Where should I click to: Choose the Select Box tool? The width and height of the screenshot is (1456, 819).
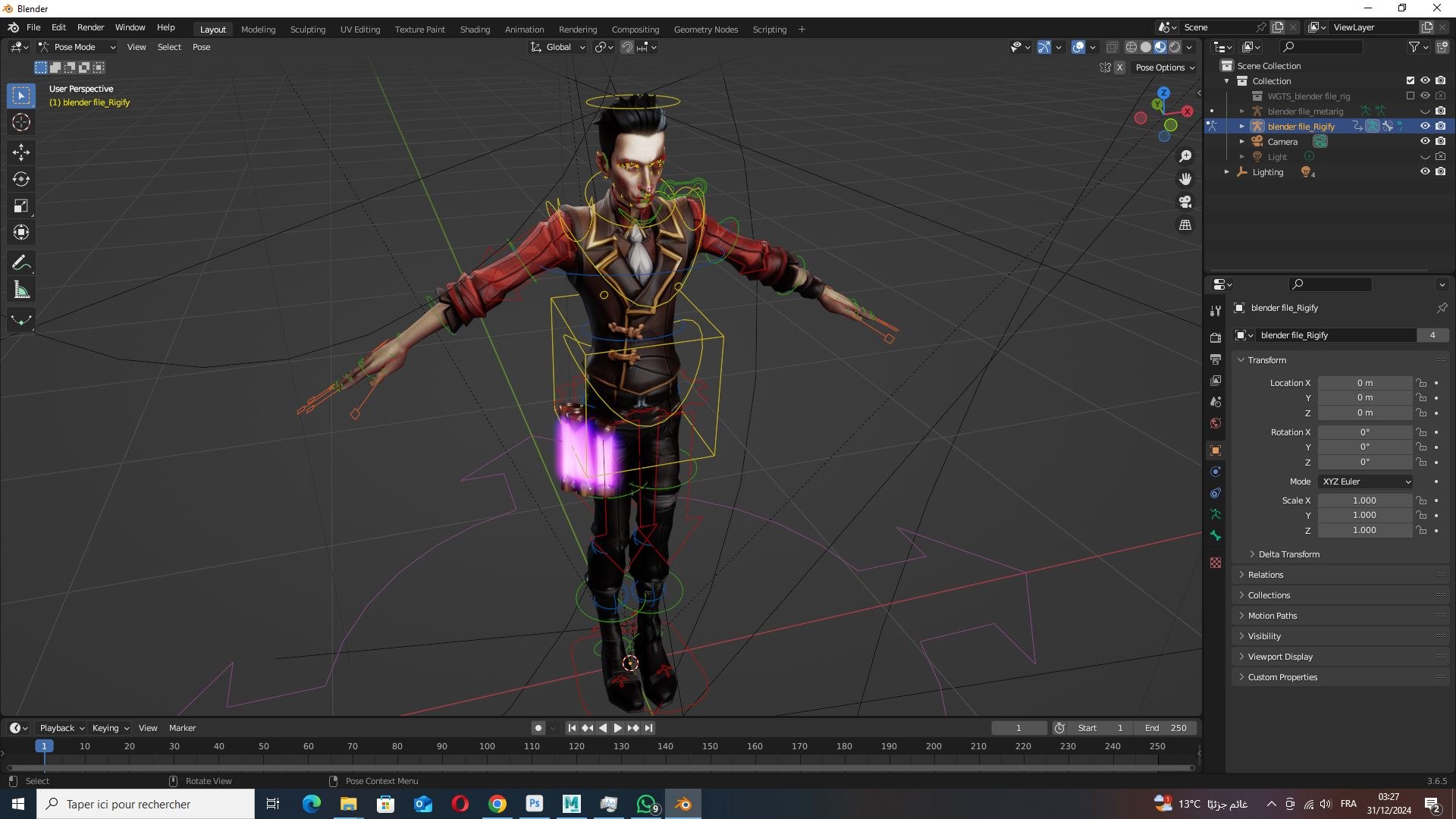[21, 96]
